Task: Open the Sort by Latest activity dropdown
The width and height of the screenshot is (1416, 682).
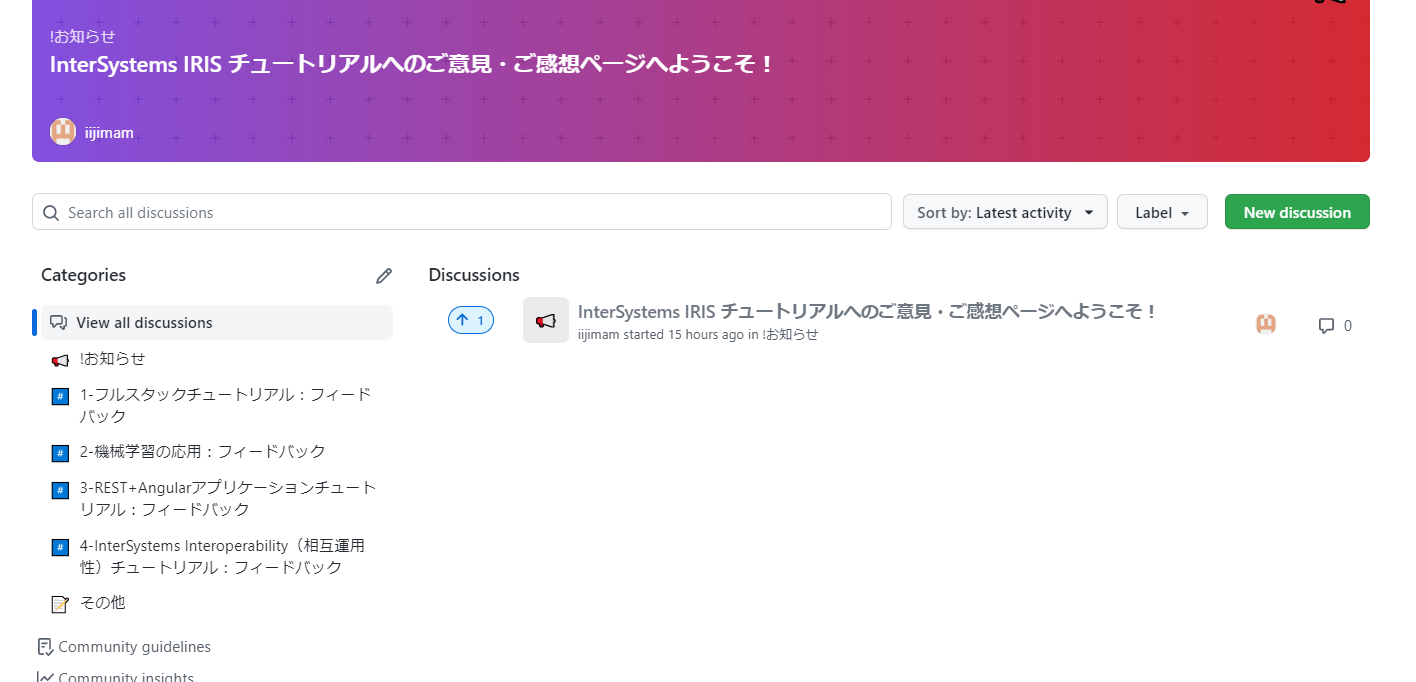Action: 1004,212
